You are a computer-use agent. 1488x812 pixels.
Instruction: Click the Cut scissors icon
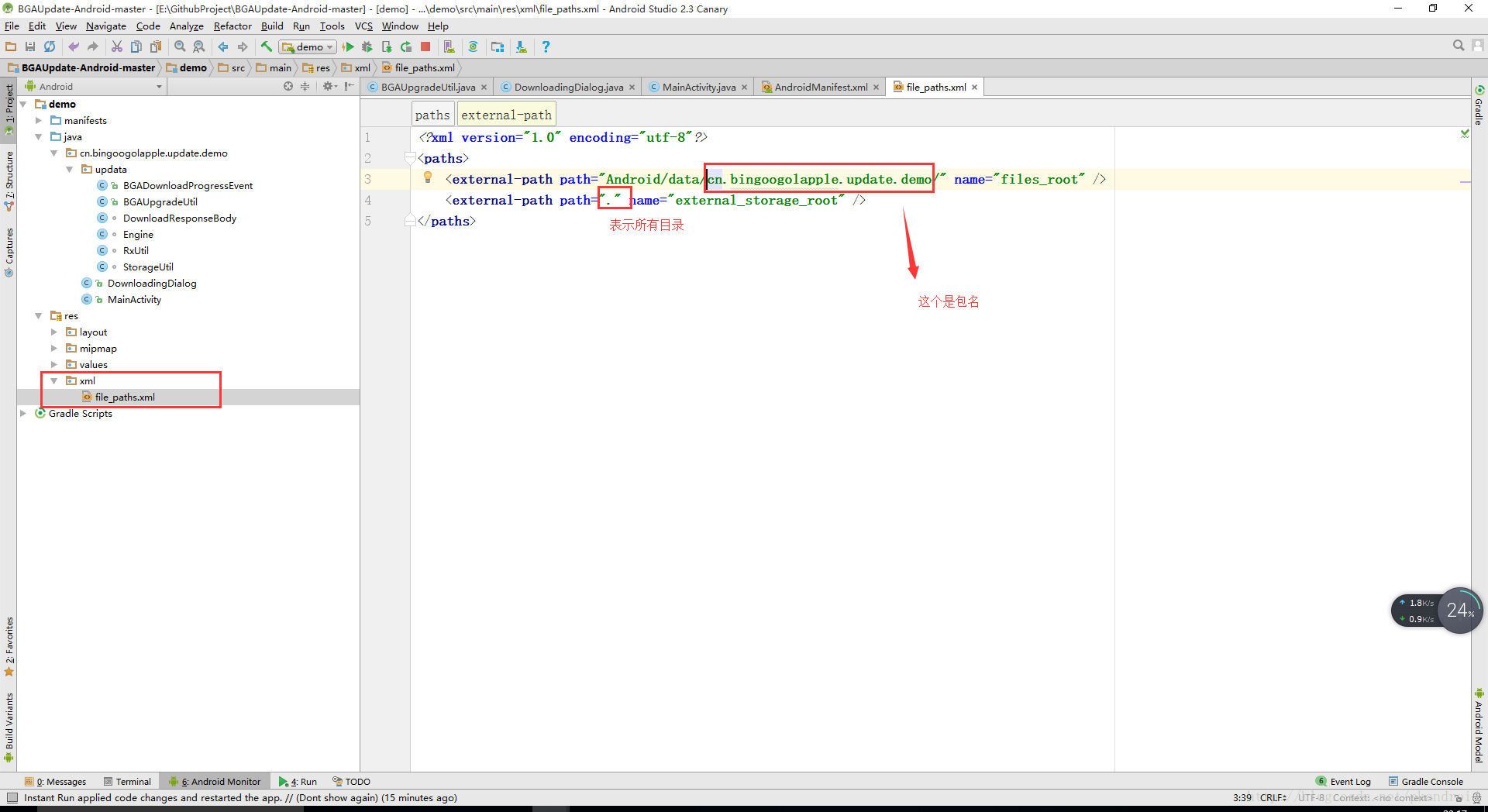pyautogui.click(x=117, y=46)
